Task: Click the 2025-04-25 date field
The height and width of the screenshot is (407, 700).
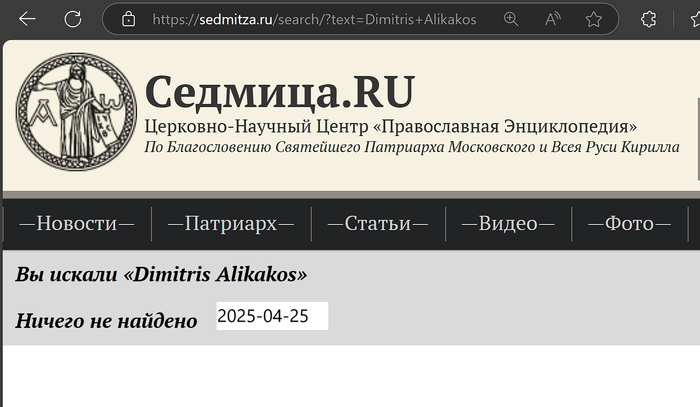Action: [x=271, y=316]
